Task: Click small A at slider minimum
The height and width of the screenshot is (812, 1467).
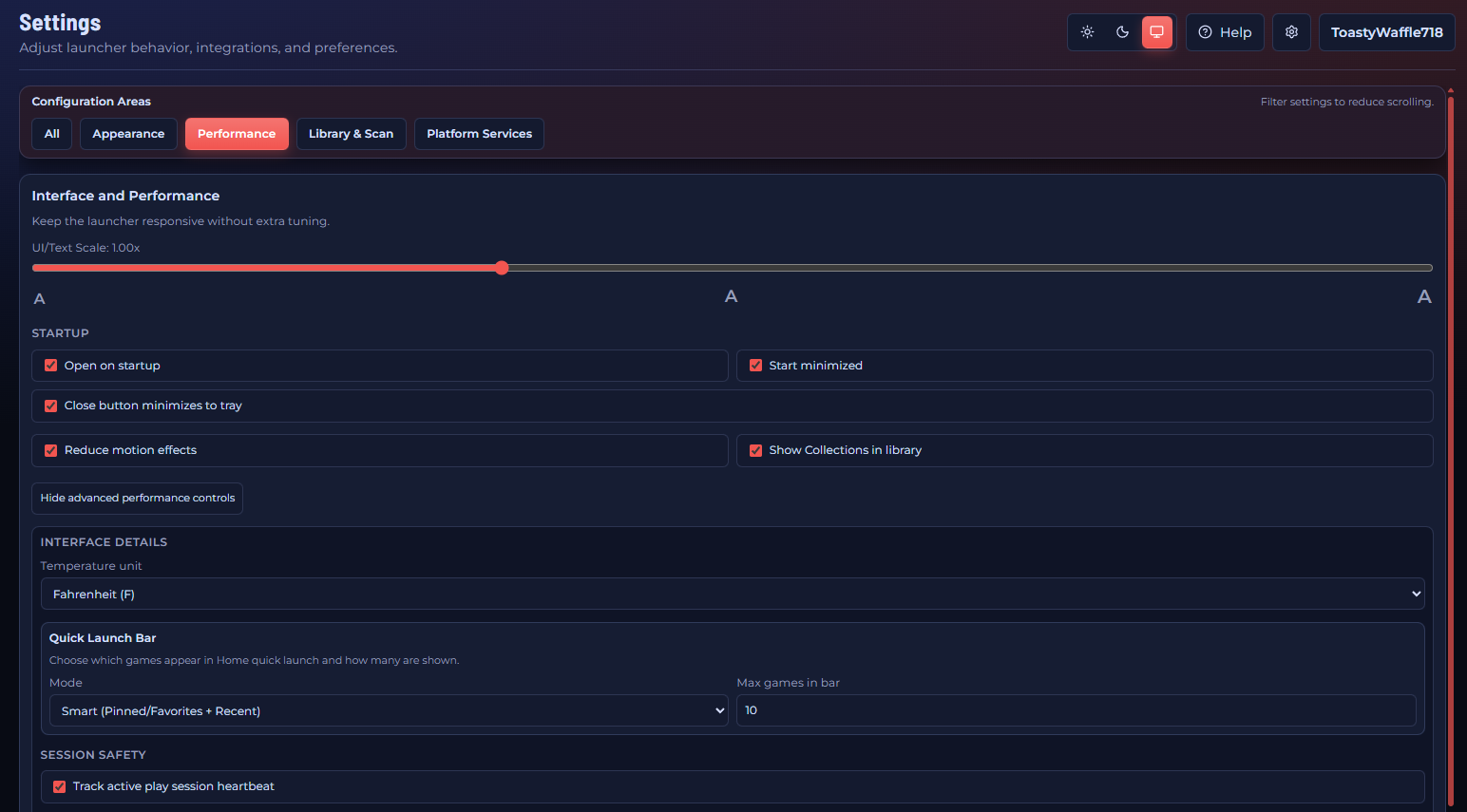Action: [39, 299]
